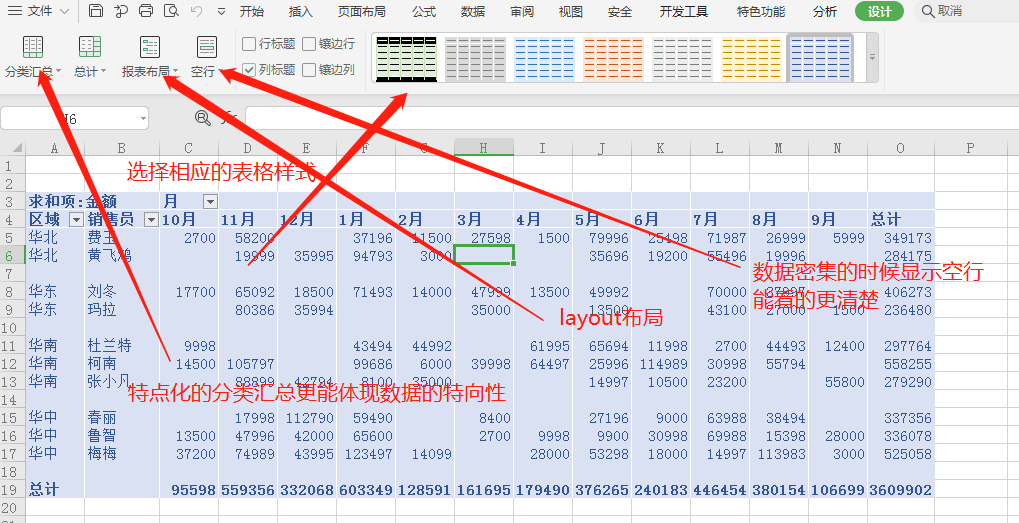Switch to the 视图 tab
The height and width of the screenshot is (523, 1019).
tap(571, 12)
